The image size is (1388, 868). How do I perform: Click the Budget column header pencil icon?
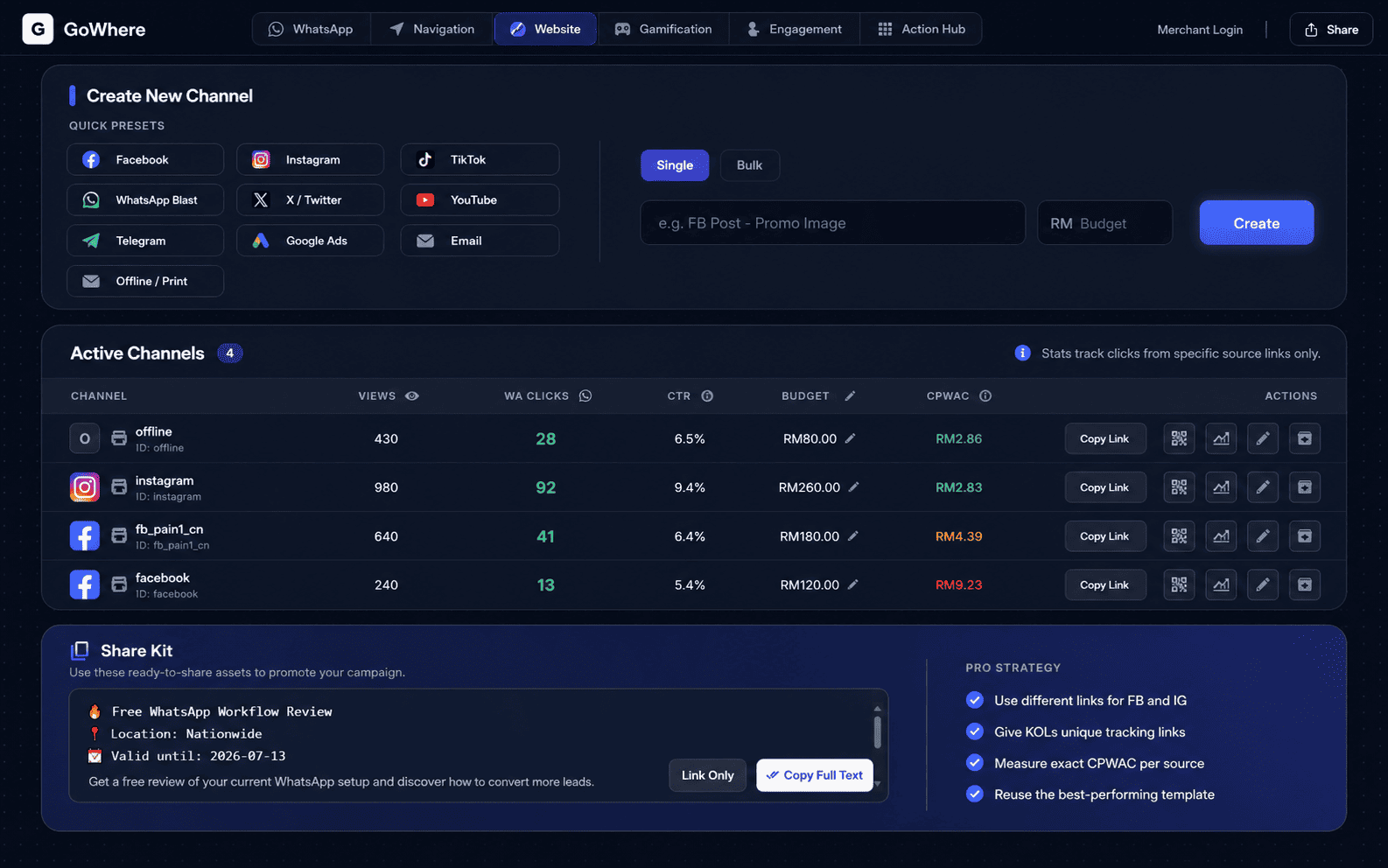[850, 395]
